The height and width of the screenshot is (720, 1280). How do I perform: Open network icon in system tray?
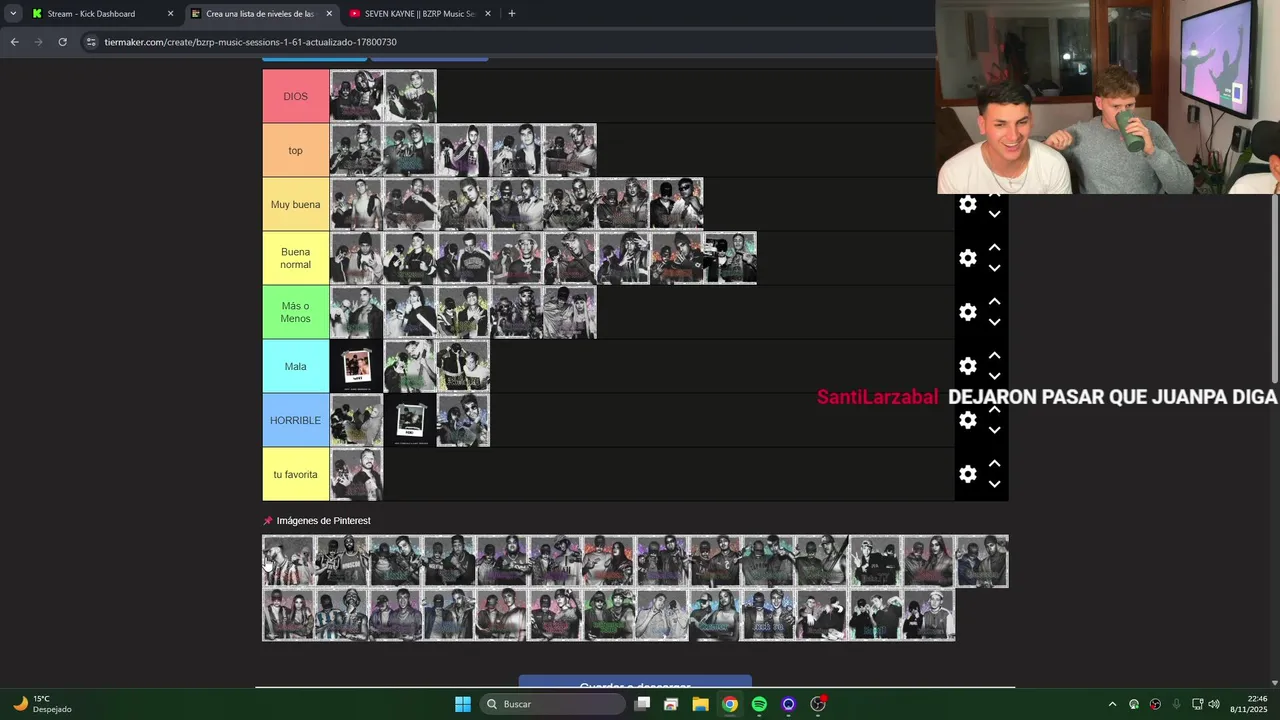pos(1197,704)
